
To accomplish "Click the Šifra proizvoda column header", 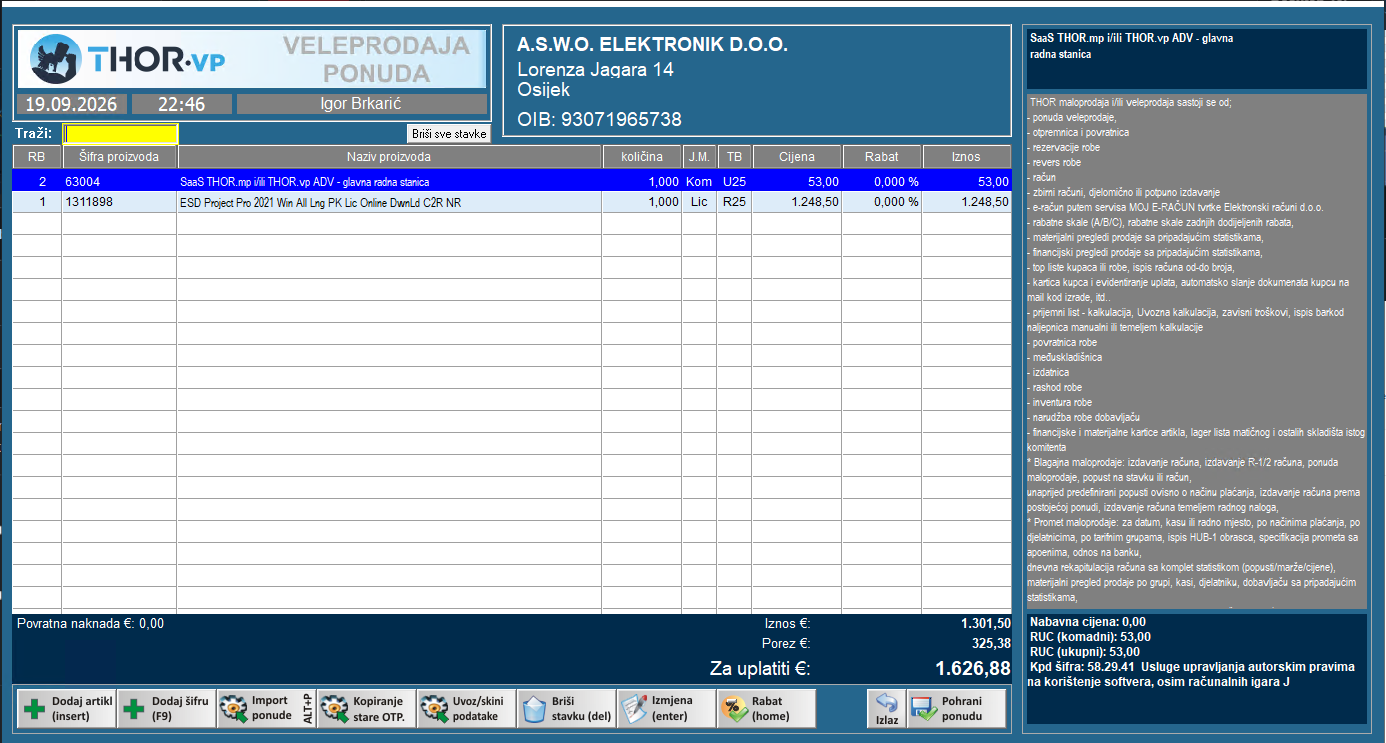I will tap(119, 157).
